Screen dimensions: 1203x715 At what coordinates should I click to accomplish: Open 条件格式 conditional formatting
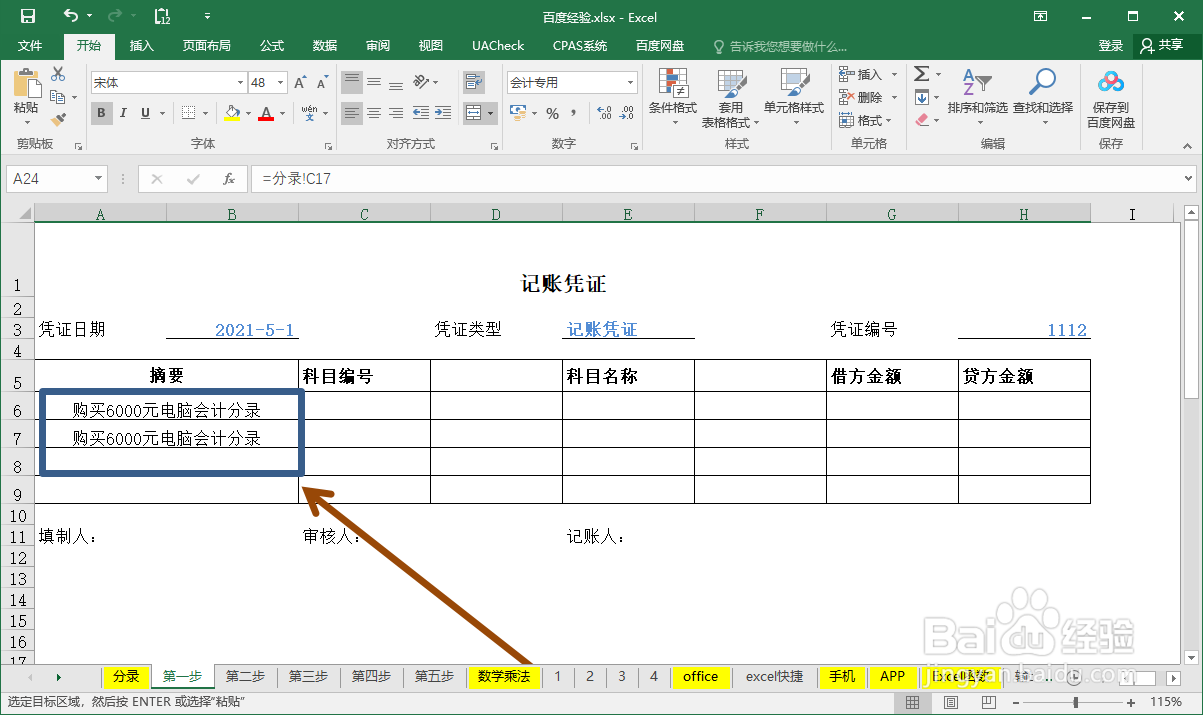[x=673, y=98]
